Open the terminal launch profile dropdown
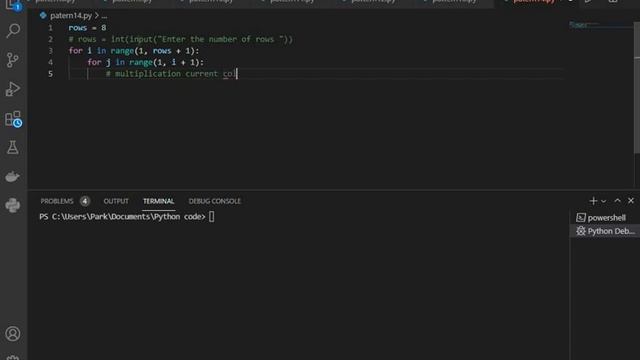This screenshot has height=360, width=640. pos(603,201)
